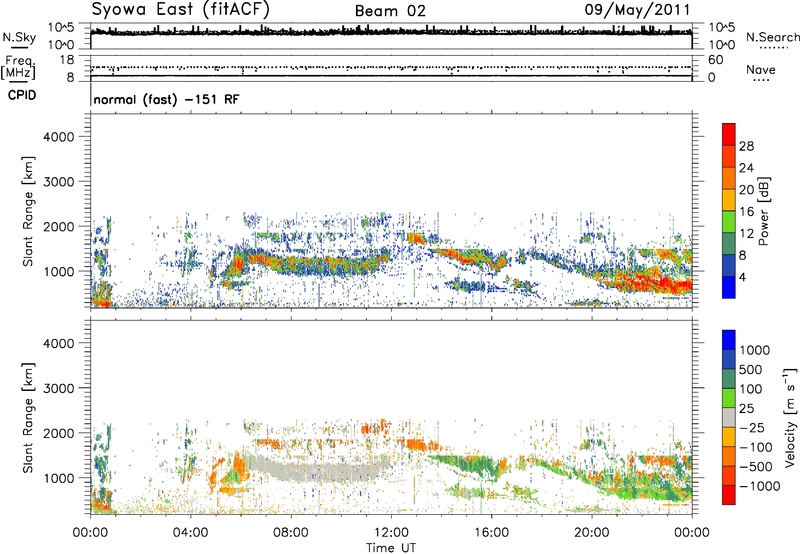Select the "-100" velocity colorbar label

click(x=755, y=447)
